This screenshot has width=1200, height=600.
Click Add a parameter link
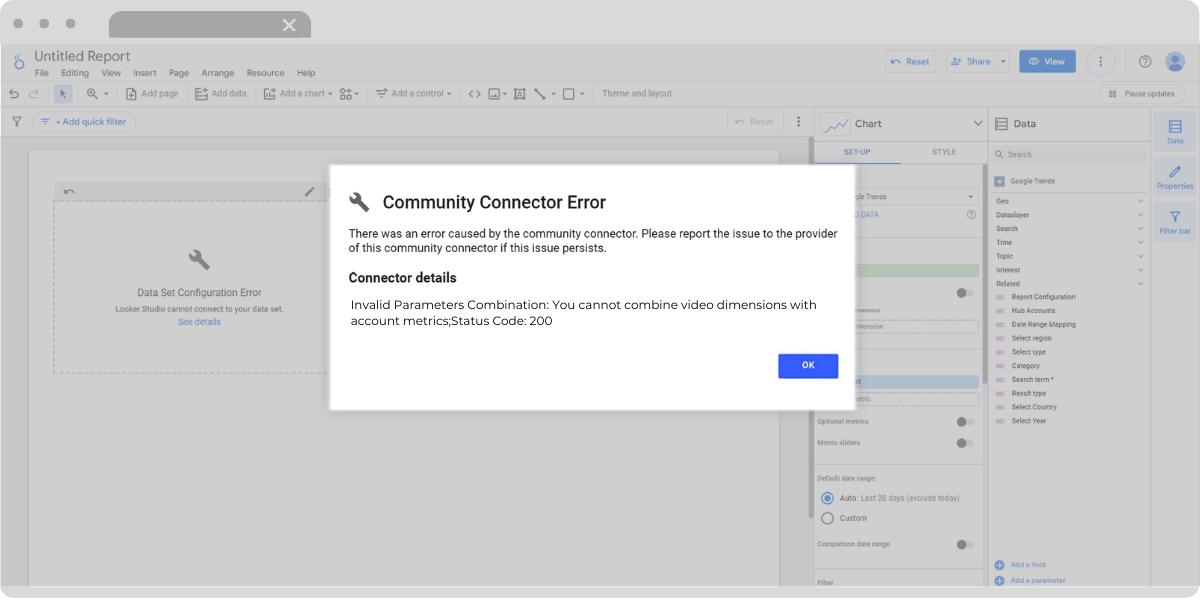click(1030, 580)
